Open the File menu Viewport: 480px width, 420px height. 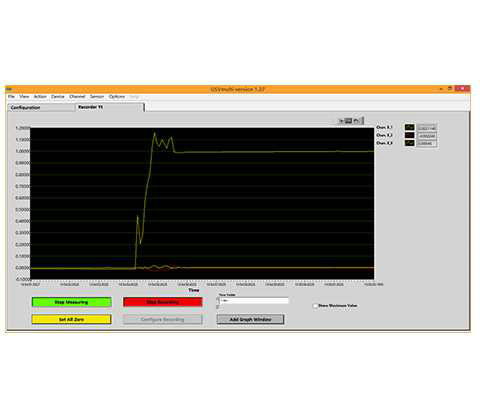point(11,96)
